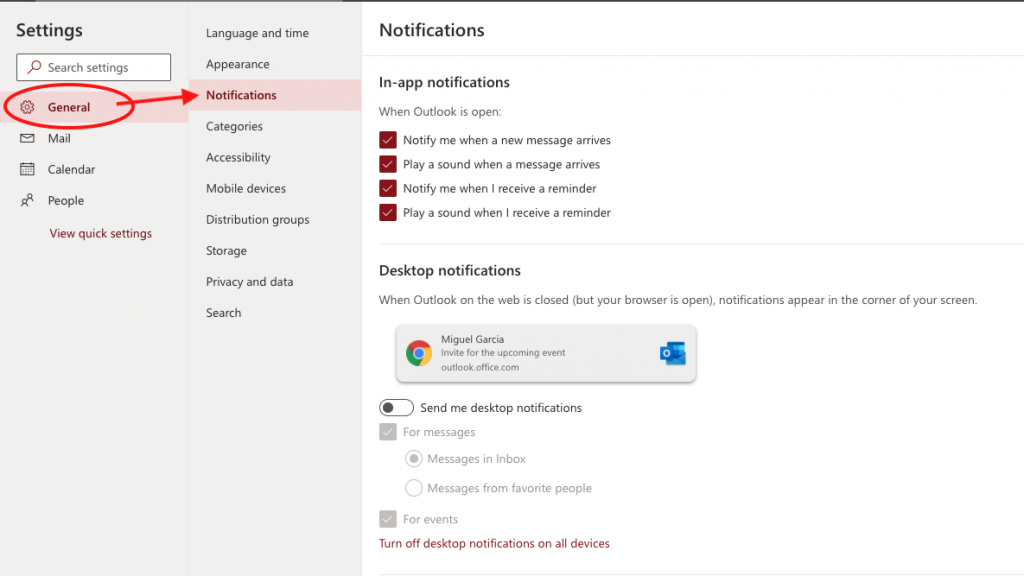Uncheck Notify me when new message arrives
Image resolution: width=1024 pixels, height=576 pixels.
[x=388, y=140]
